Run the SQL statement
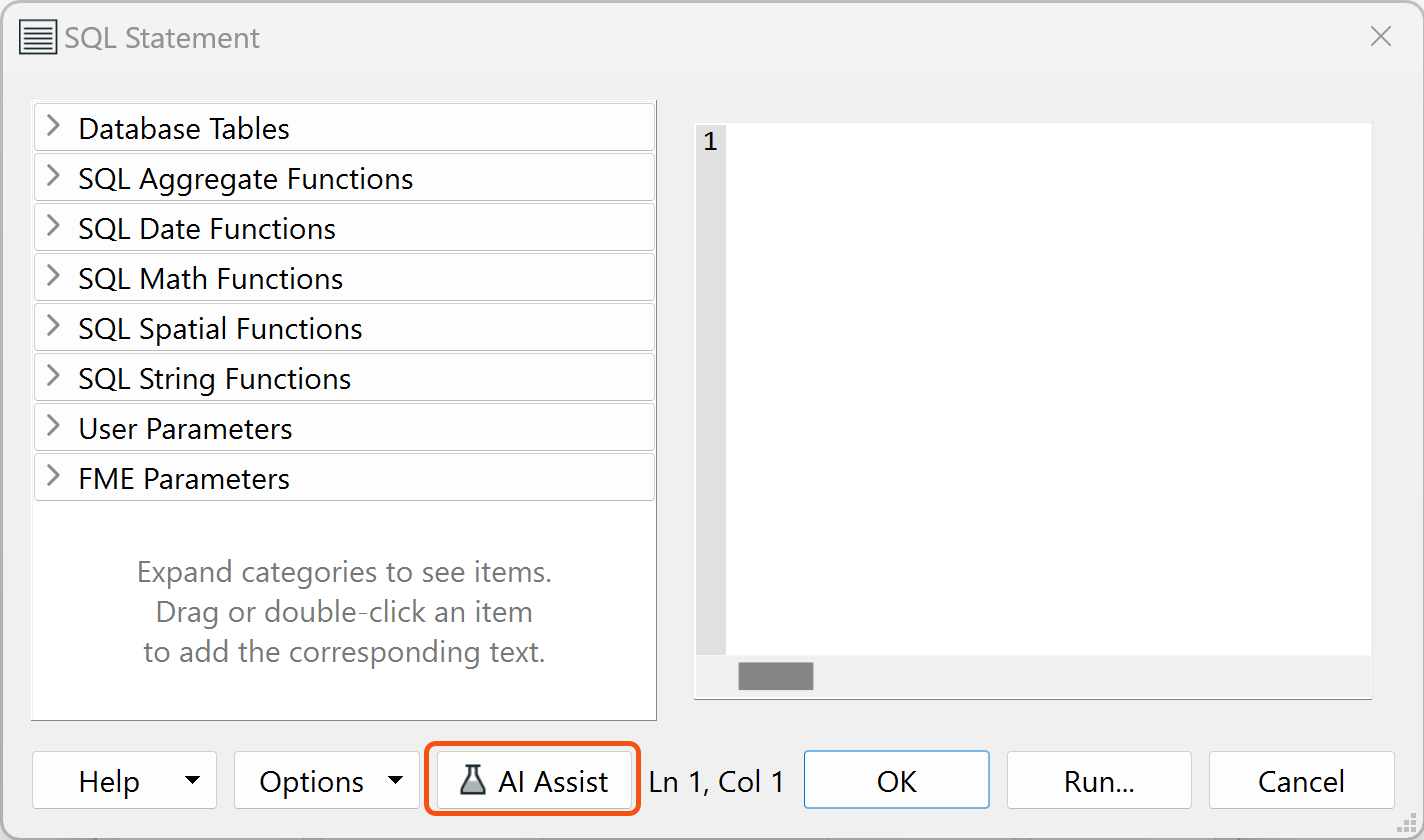 [1098, 781]
